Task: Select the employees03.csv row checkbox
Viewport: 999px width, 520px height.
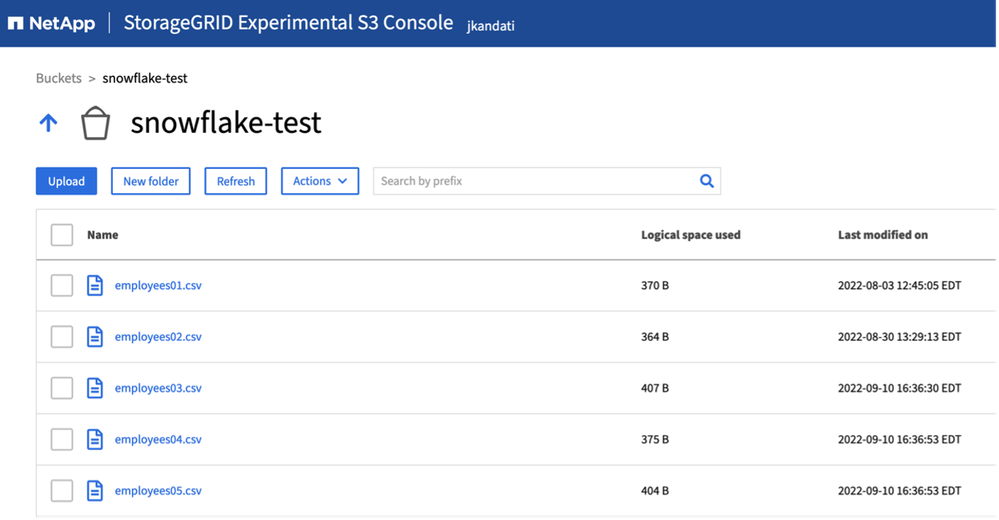Action: 62,388
